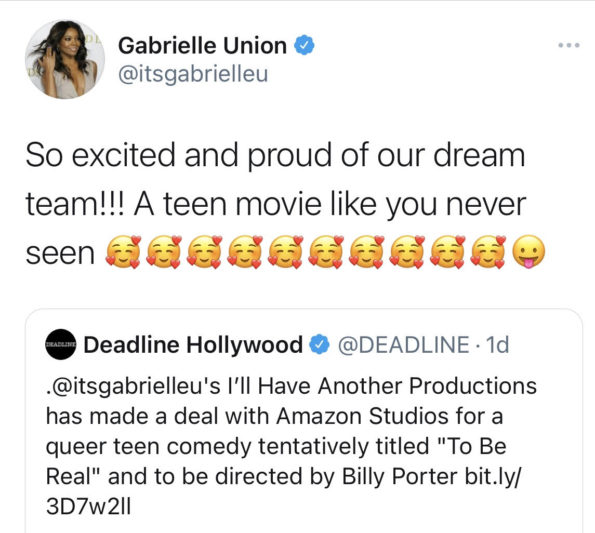Click the Deadline Hollywood round avatar
The width and height of the screenshot is (595, 533).
[x=61, y=344]
